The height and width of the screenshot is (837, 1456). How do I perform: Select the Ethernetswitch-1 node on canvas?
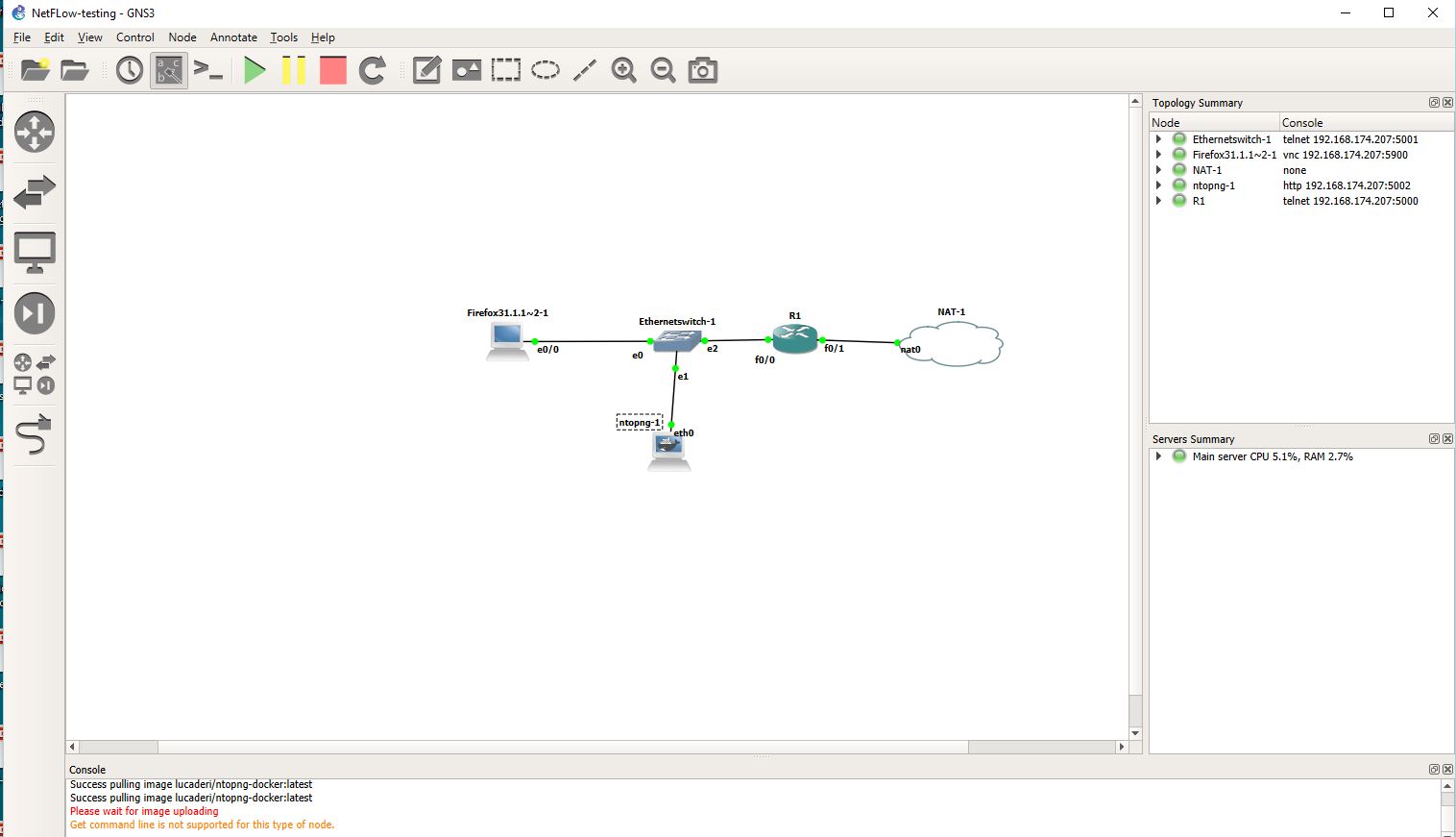[678, 340]
